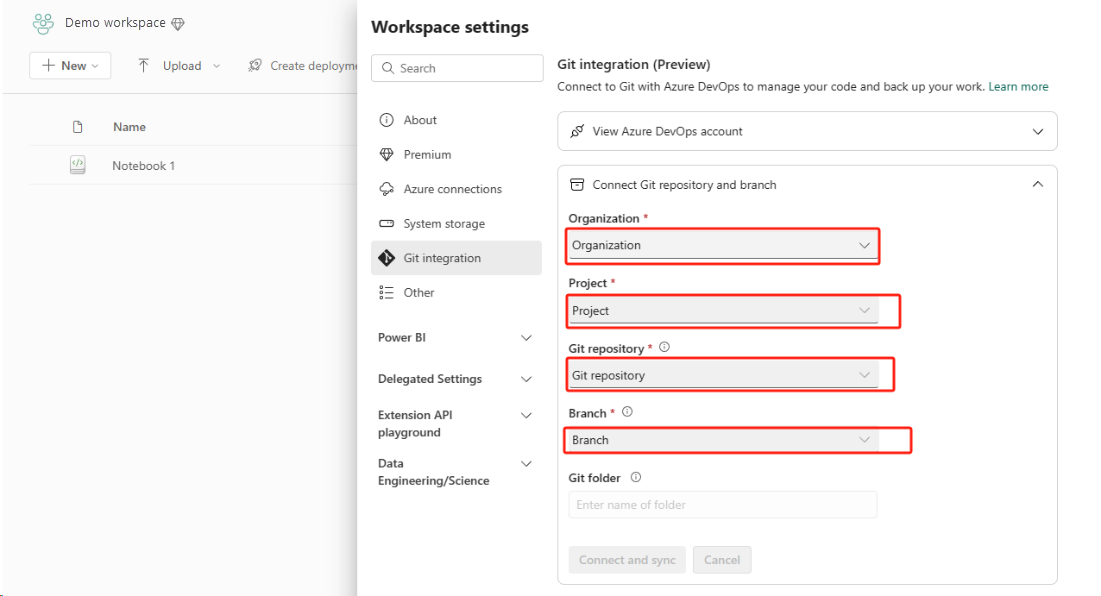
Task: Select the System storage icon
Action: pyautogui.click(x=386, y=223)
